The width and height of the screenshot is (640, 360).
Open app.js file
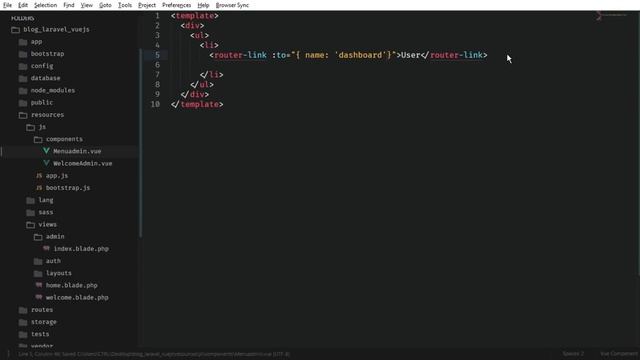57,176
